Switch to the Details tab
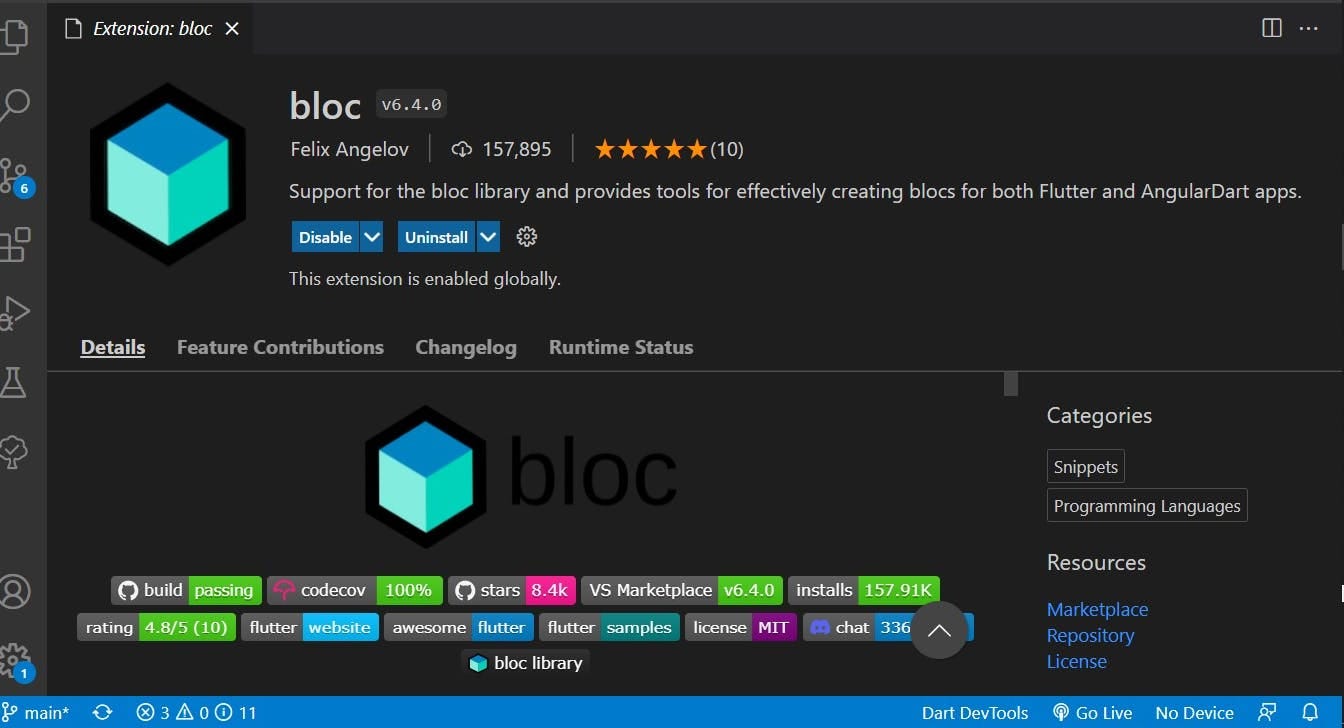This screenshot has width=1344, height=728. tap(113, 347)
